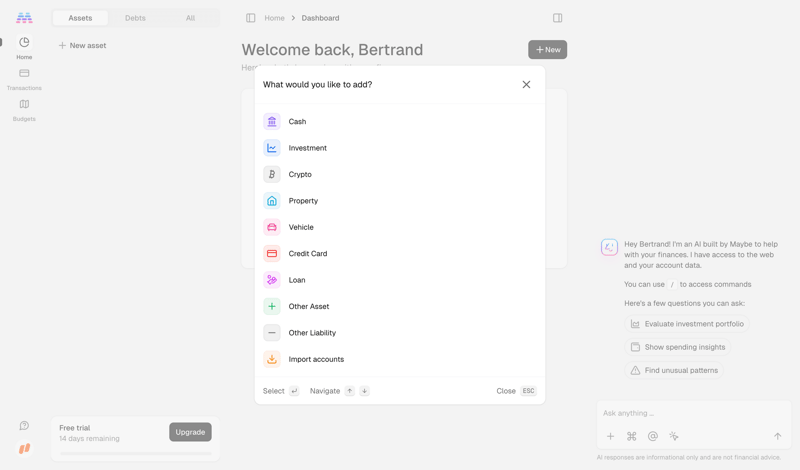
Task: Click the "Welcome back, Bertrand" heading
Action: tap(332, 50)
